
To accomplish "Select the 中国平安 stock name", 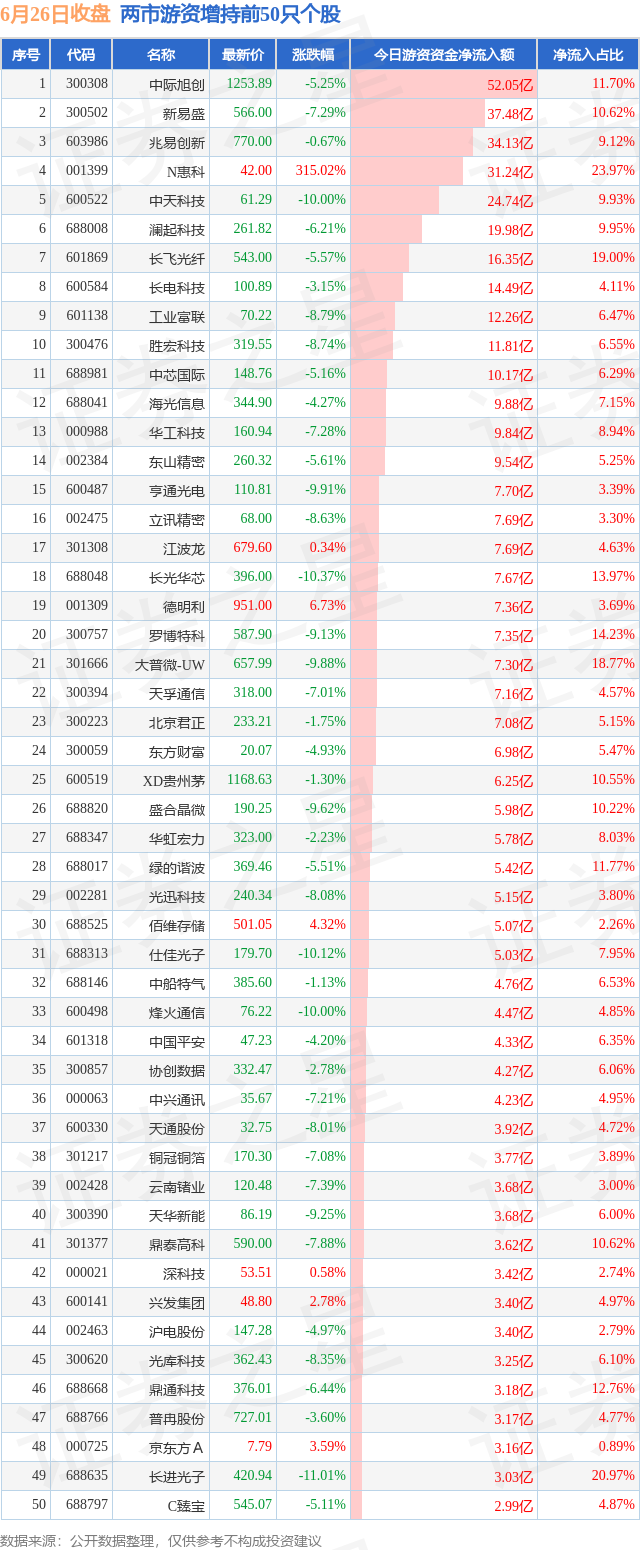I will 177,1041.
